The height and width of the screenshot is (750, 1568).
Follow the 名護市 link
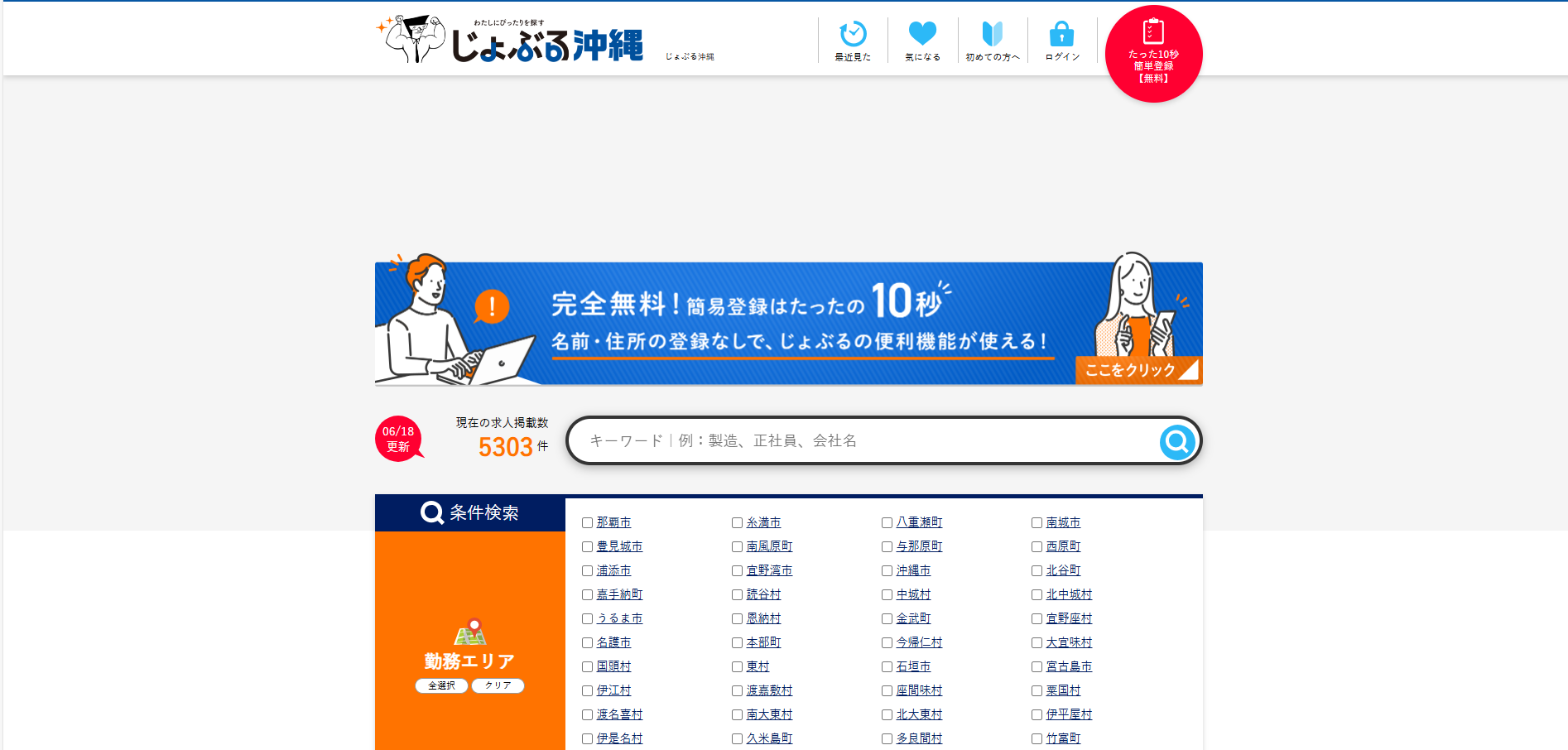click(613, 642)
